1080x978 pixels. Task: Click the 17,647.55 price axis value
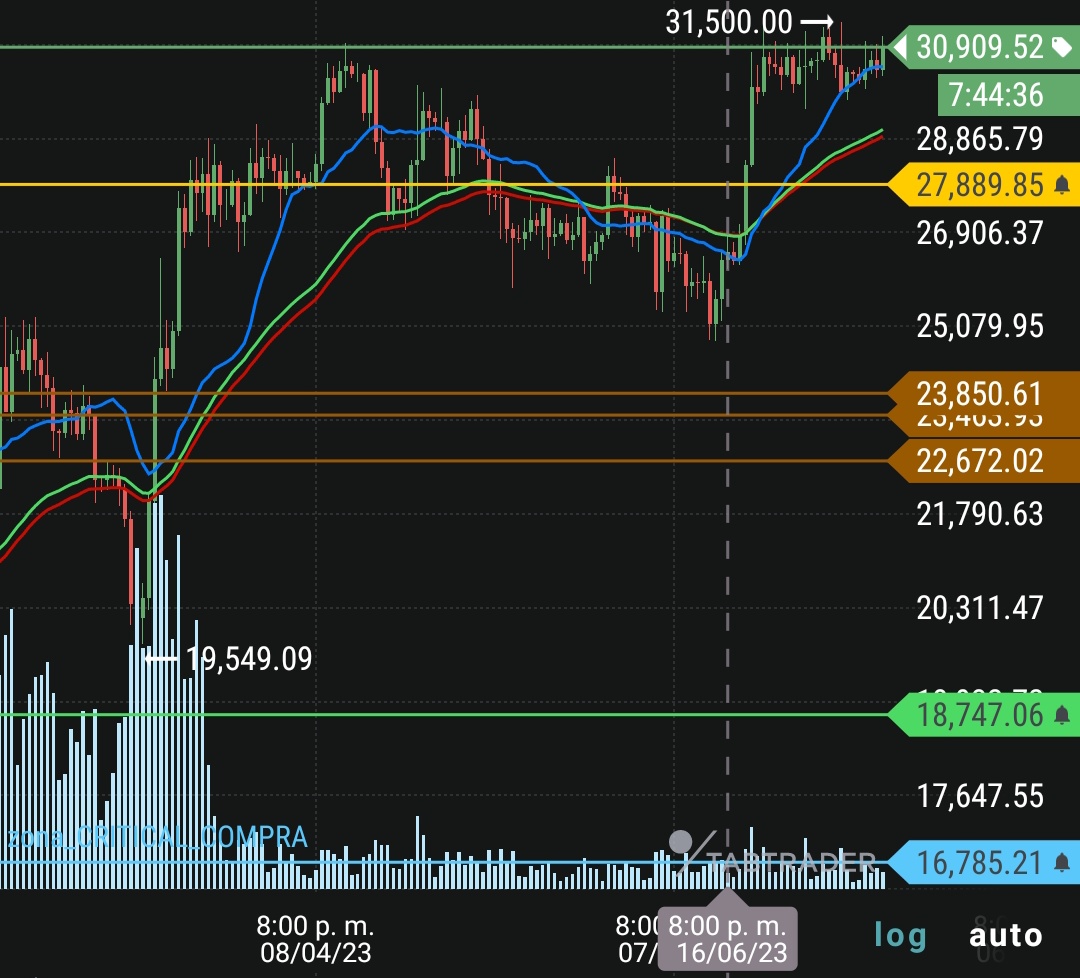979,795
